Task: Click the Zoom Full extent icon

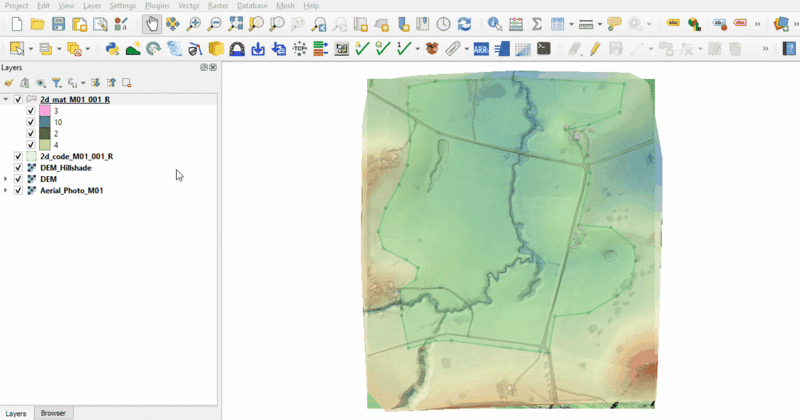Action: tap(235, 24)
